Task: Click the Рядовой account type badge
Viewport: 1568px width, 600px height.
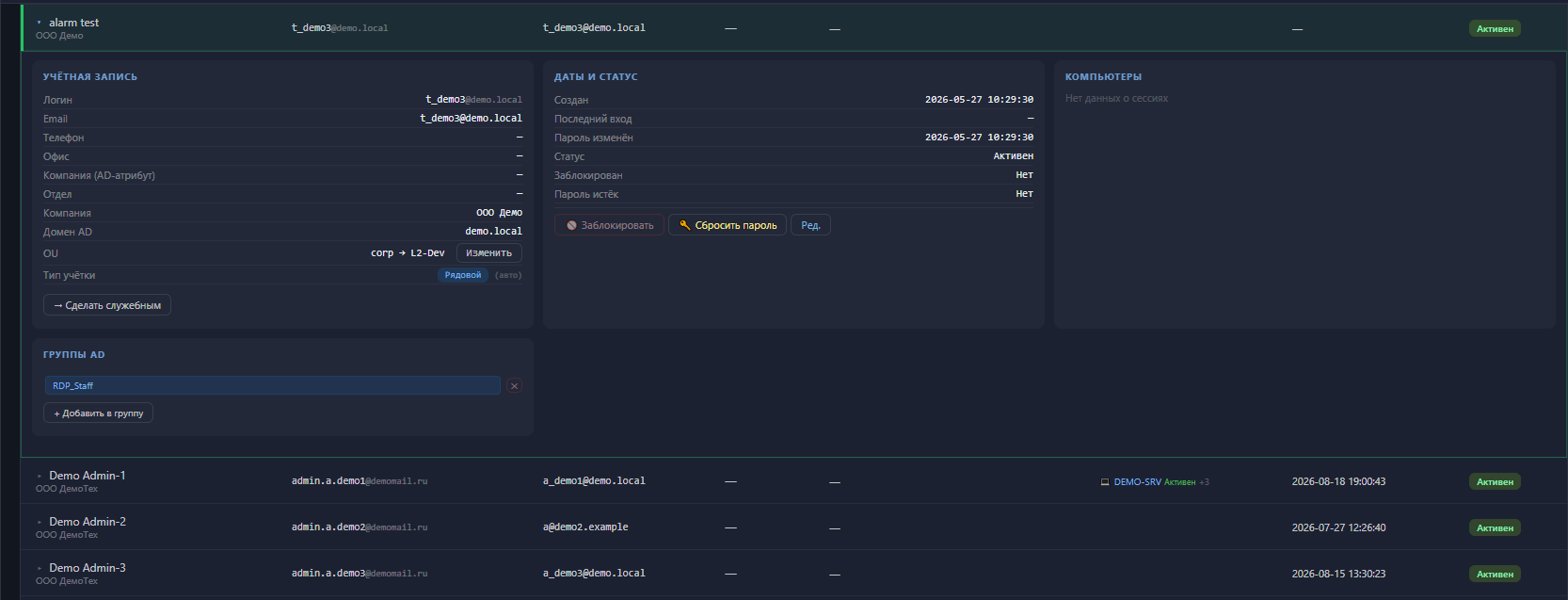Action: pyautogui.click(x=463, y=275)
